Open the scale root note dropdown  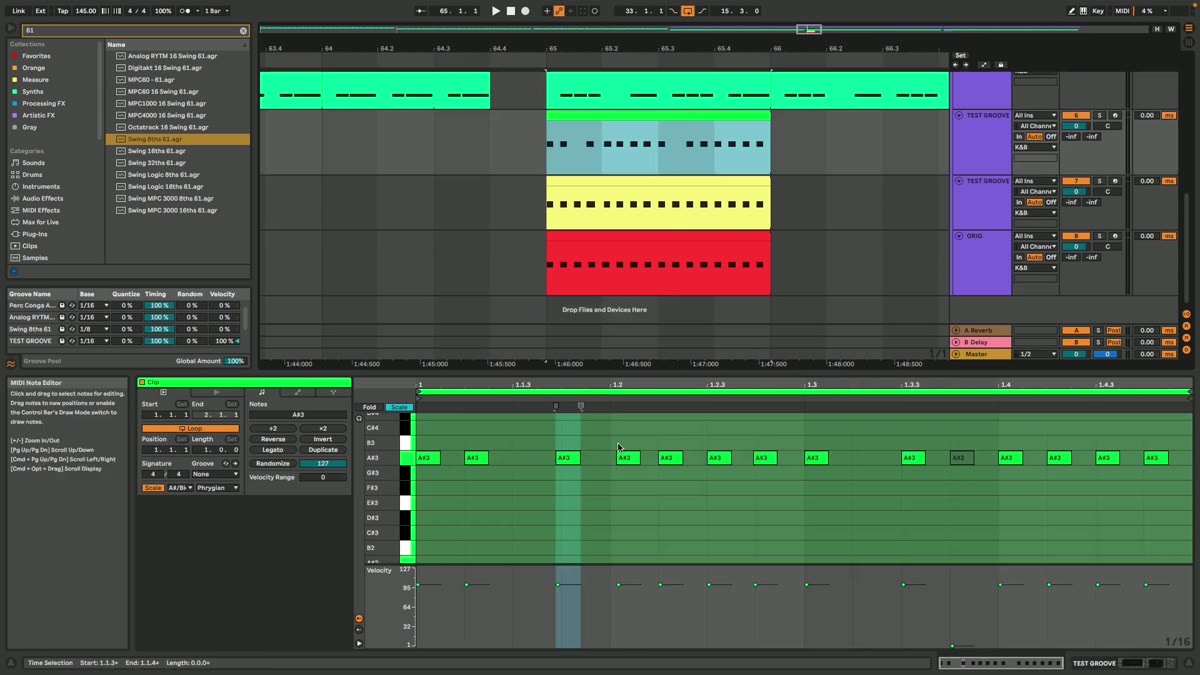coord(180,488)
